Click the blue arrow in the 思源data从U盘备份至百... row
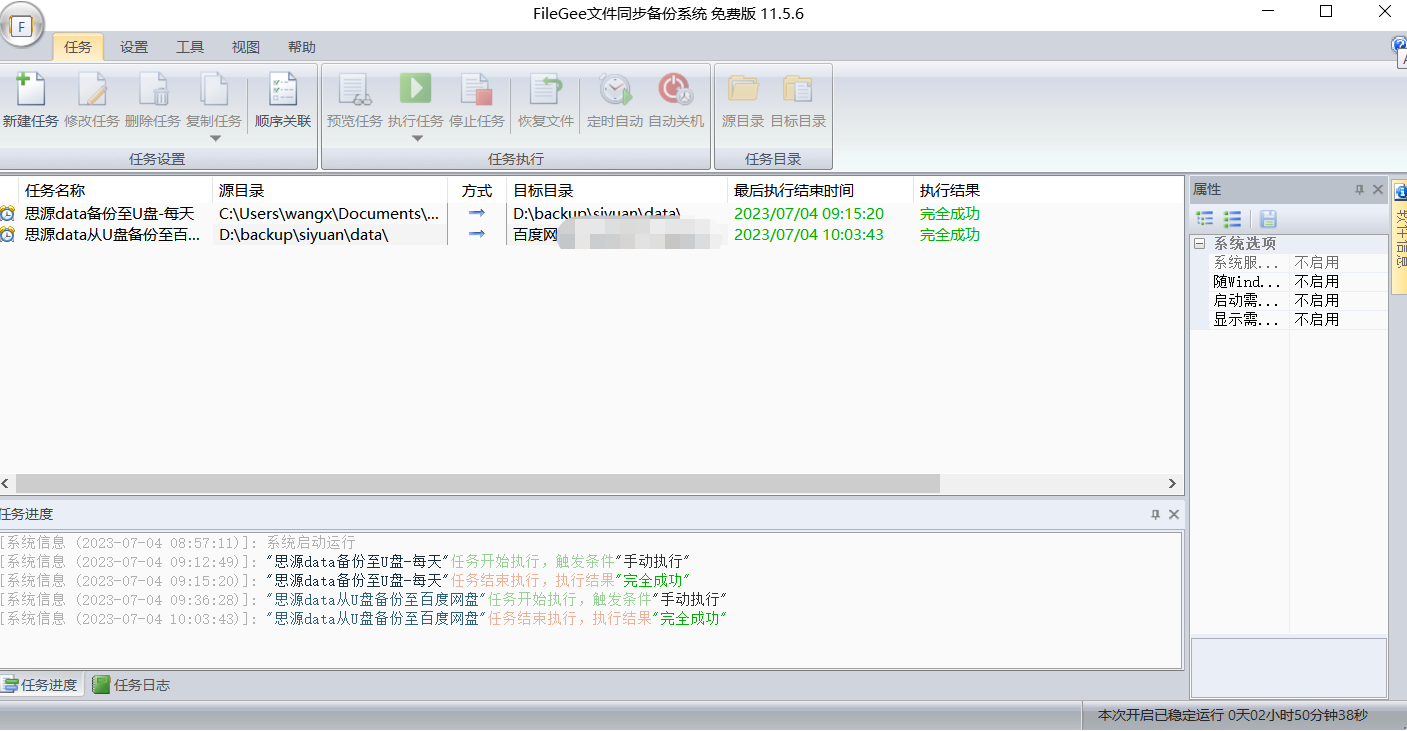The image size is (1407, 731). pos(477,234)
